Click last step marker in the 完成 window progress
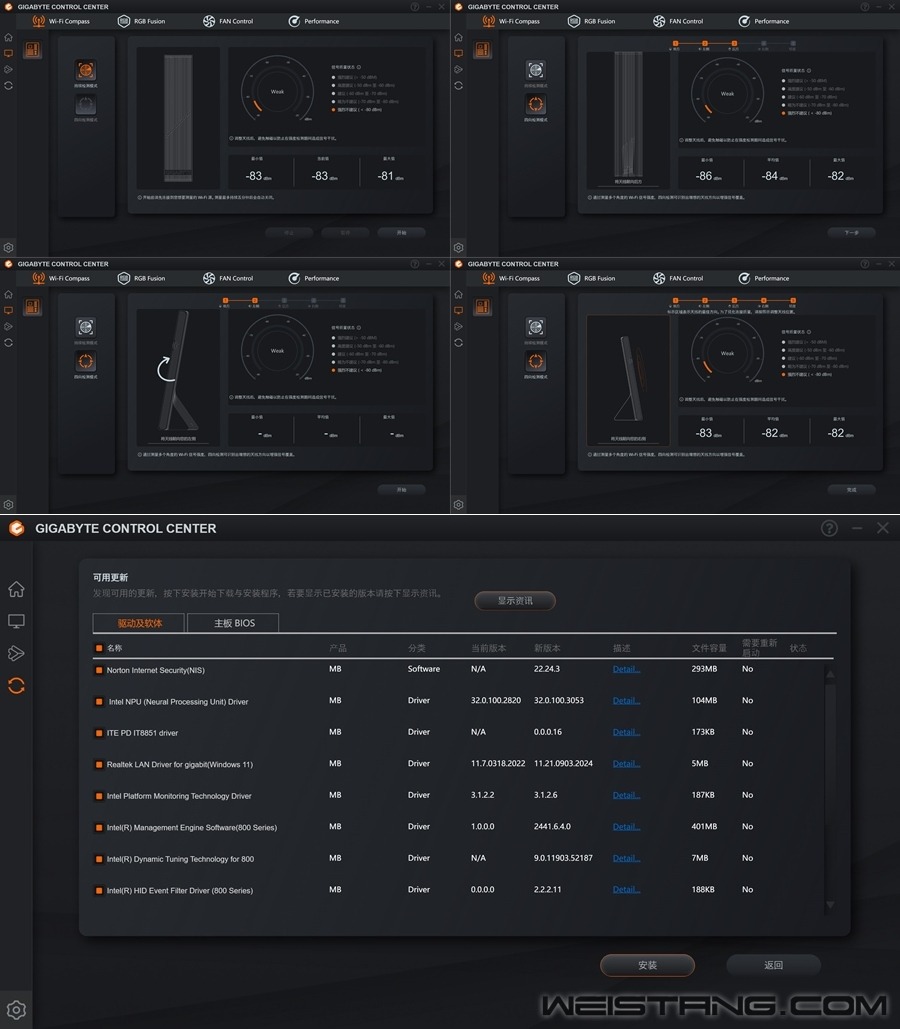The height and width of the screenshot is (1029, 900). pyautogui.click(x=792, y=301)
